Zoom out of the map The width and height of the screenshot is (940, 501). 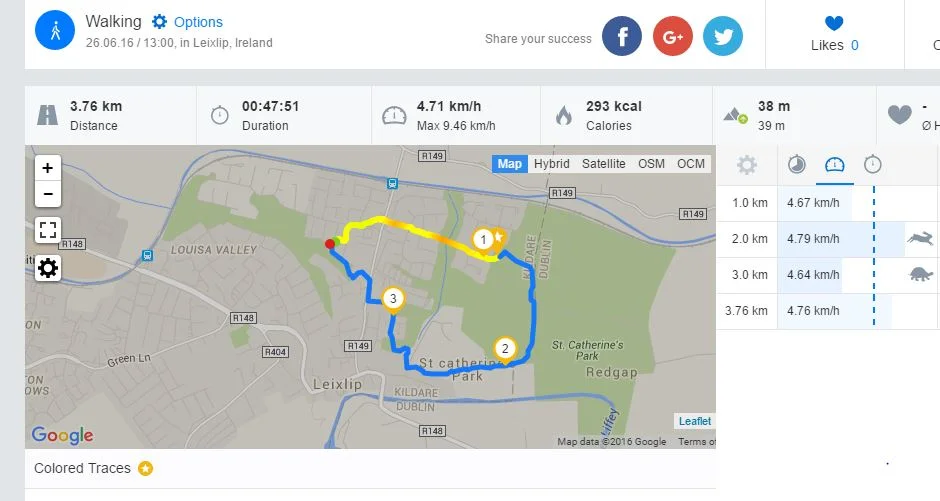[48, 193]
